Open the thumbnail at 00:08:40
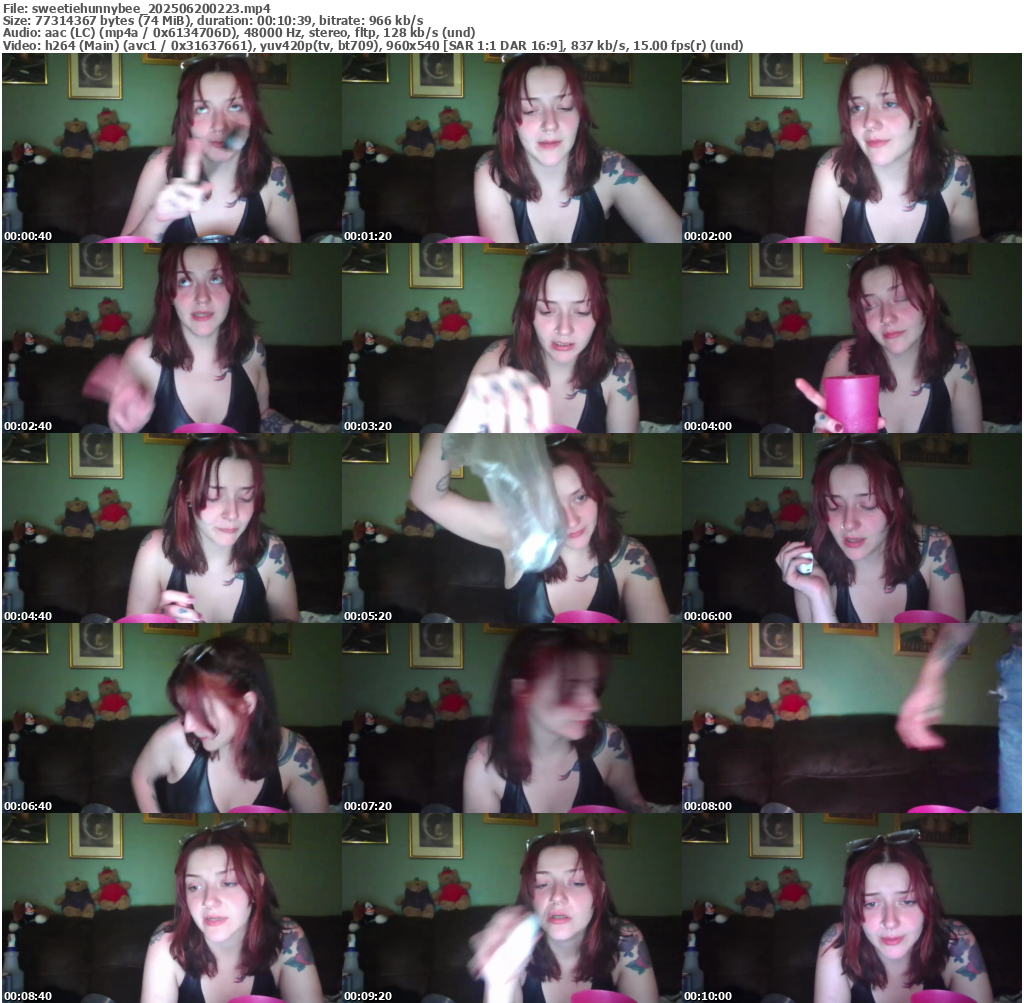Screen dimensions: 1024x1003 [172, 908]
